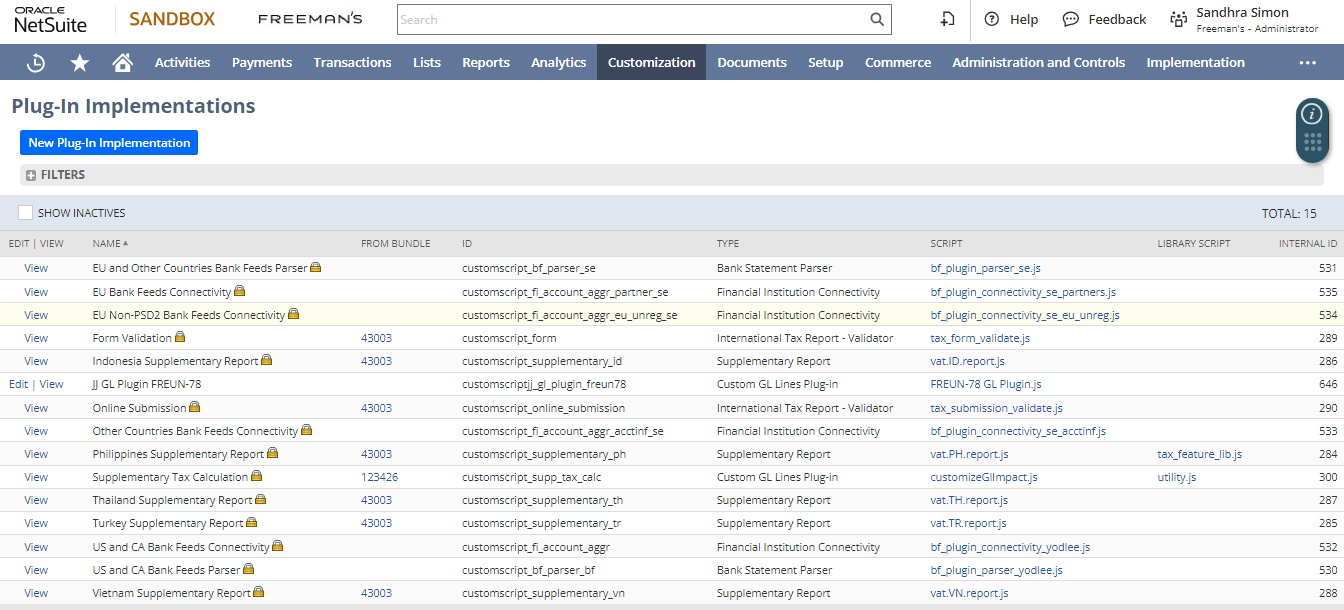The width and height of the screenshot is (1344, 610).
Task: Click the round info icon
Action: [1311, 113]
